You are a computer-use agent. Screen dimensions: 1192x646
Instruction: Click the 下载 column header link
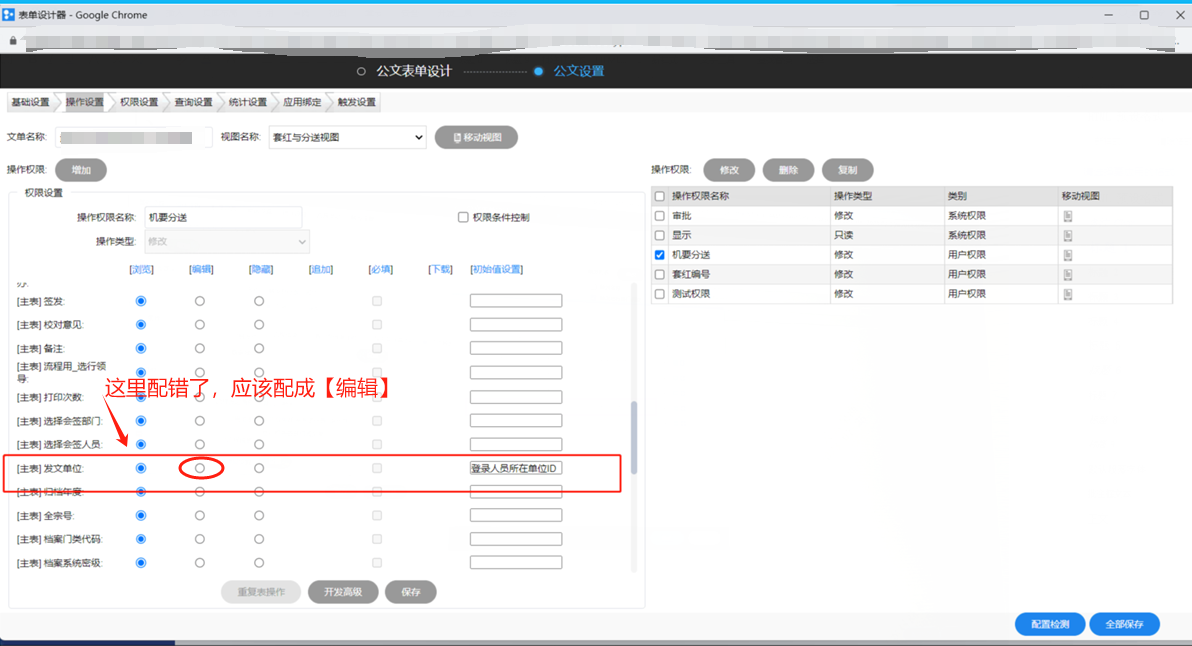(x=440, y=270)
